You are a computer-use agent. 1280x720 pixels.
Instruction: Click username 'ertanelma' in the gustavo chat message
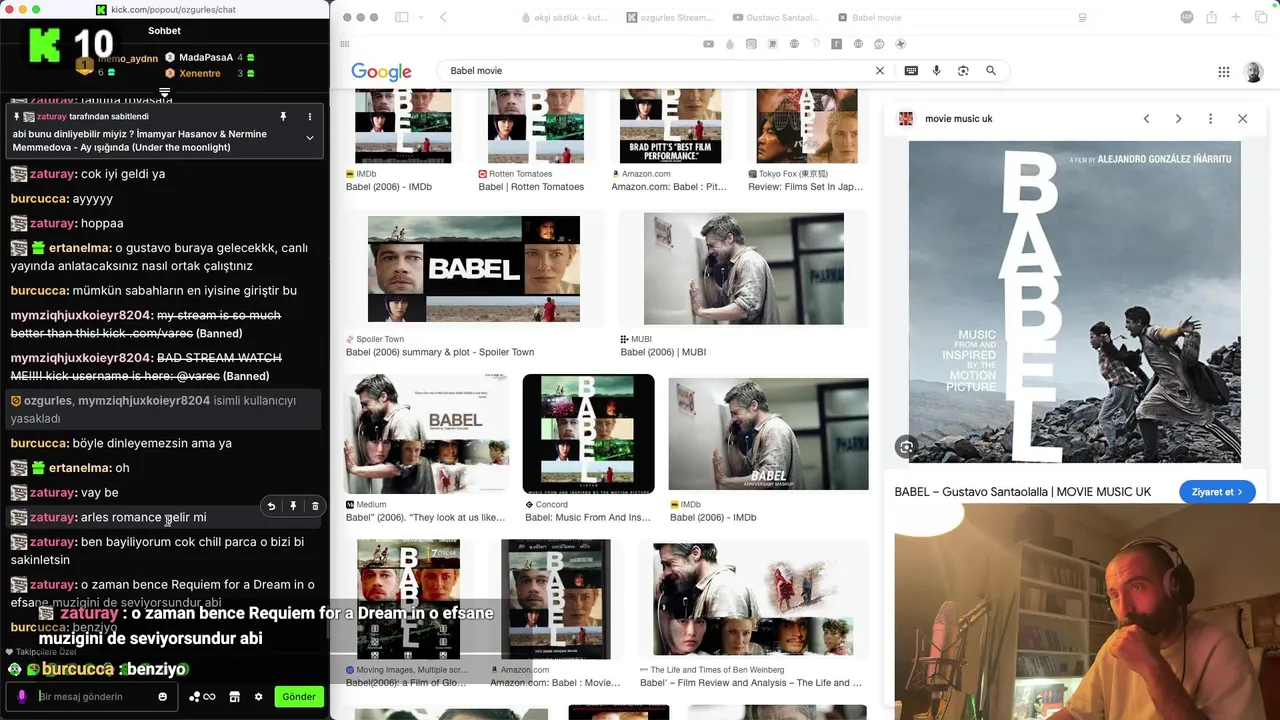tap(79, 248)
